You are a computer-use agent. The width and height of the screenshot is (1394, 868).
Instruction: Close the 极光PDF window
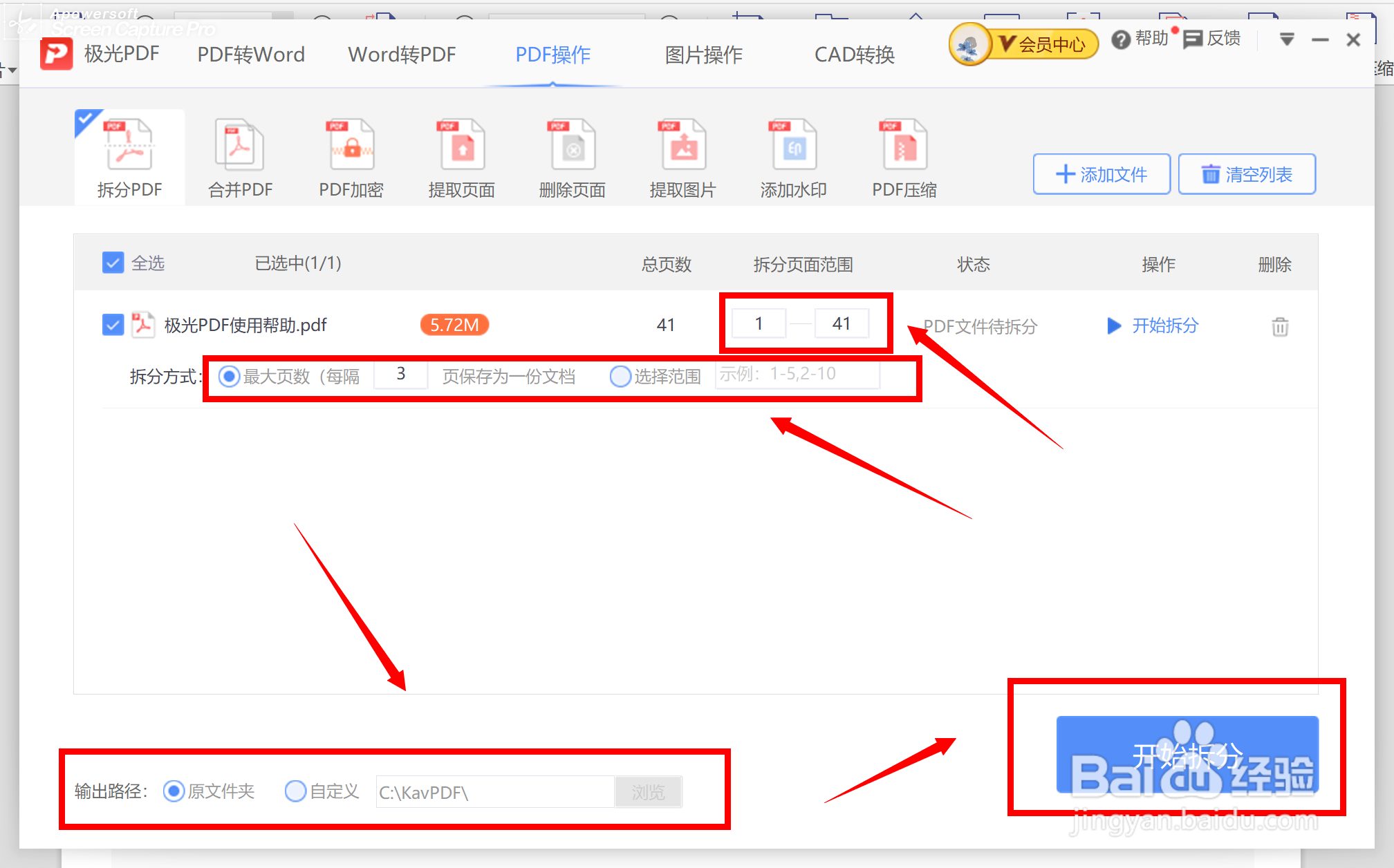(1354, 40)
